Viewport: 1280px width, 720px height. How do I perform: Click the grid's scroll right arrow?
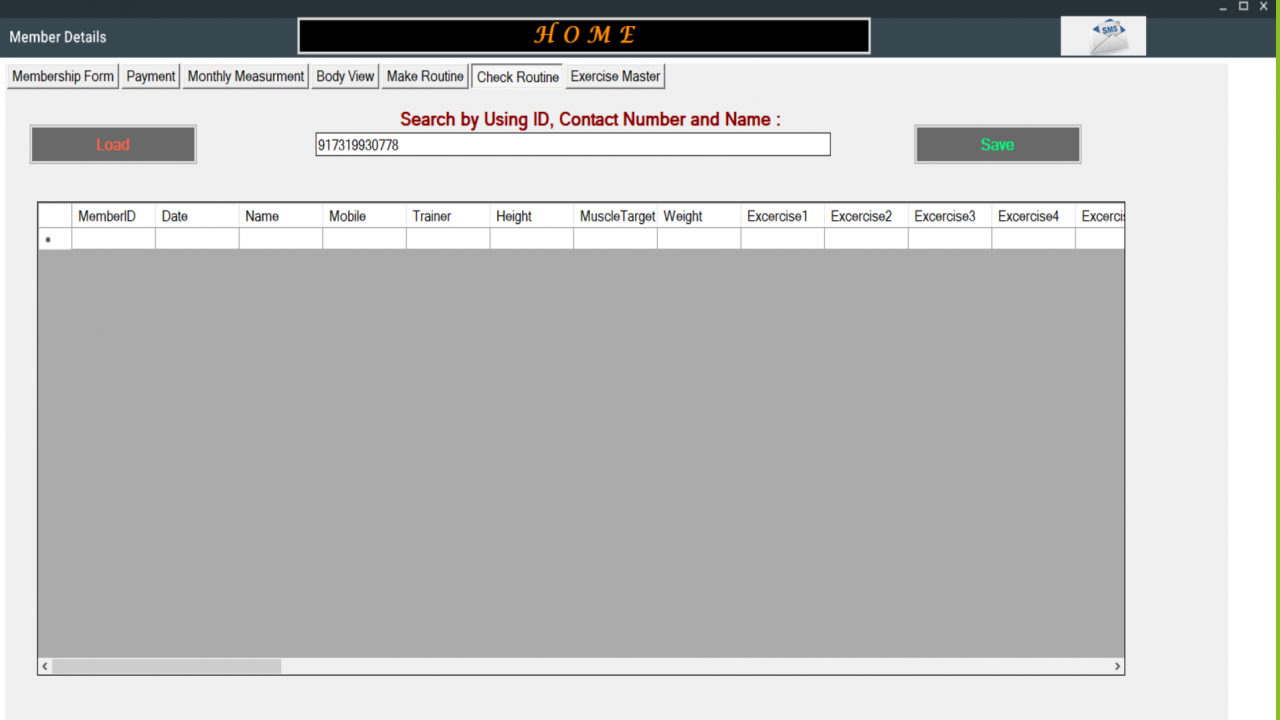(x=1117, y=666)
